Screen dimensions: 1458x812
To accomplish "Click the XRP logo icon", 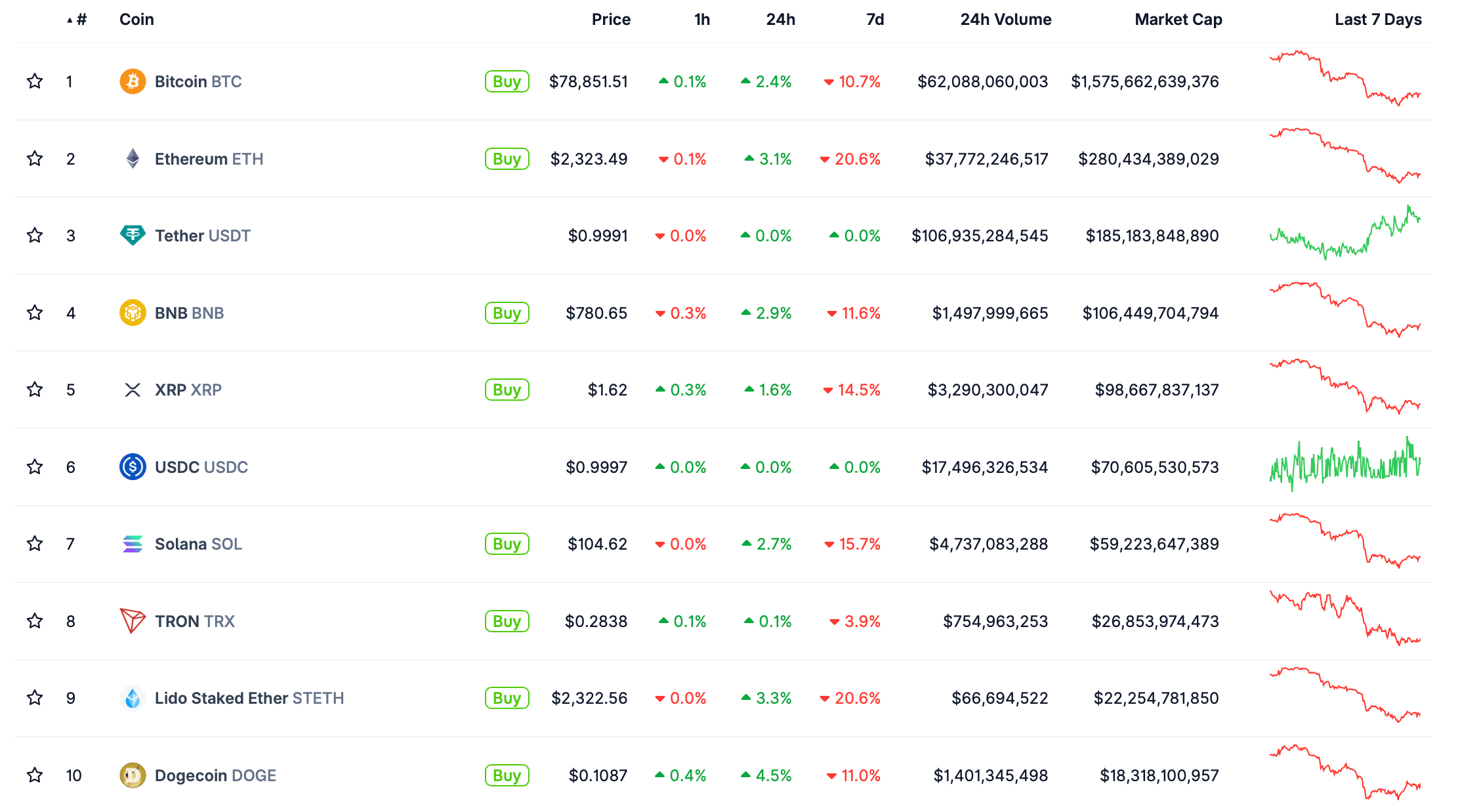I will 133,390.
